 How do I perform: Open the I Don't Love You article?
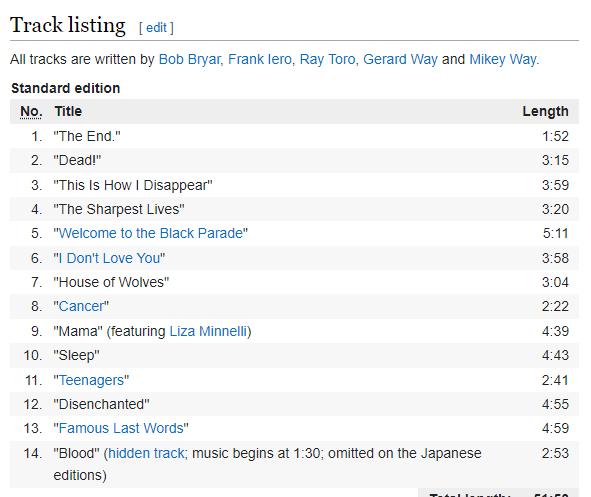coord(110,258)
